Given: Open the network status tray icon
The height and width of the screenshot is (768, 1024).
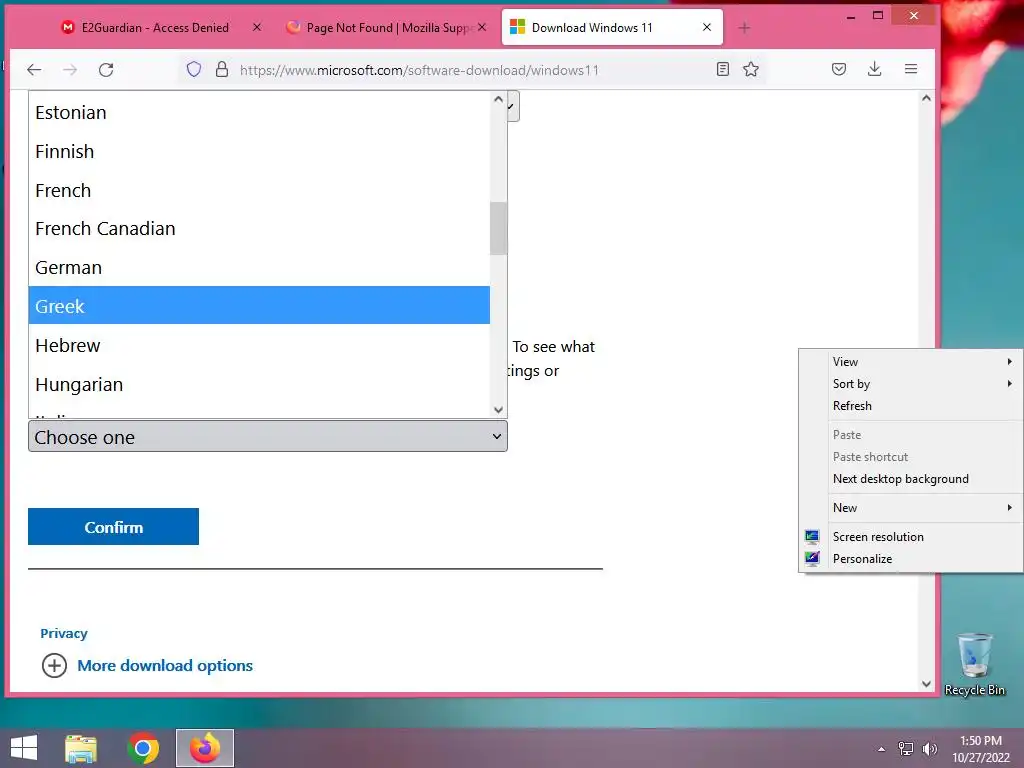Looking at the screenshot, I should (906, 749).
